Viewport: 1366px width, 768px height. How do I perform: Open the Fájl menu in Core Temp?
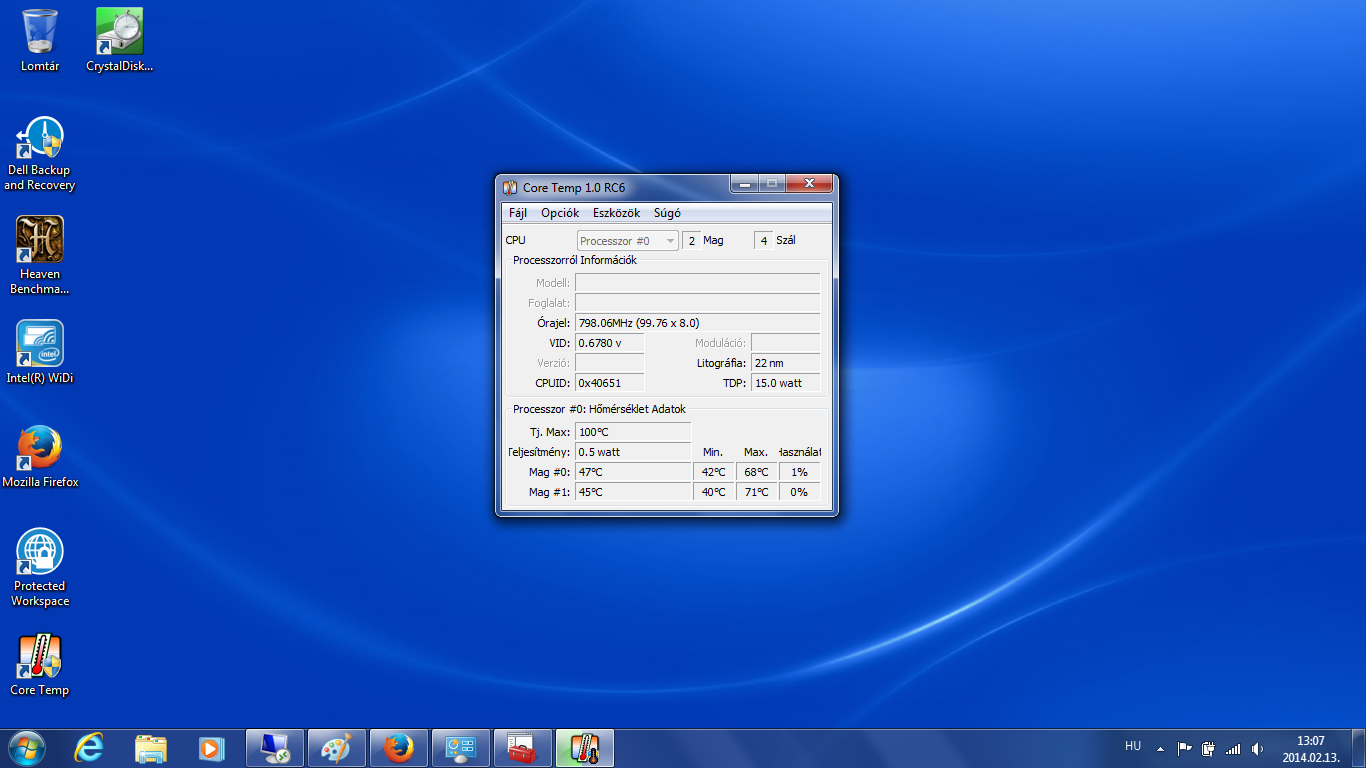(518, 213)
